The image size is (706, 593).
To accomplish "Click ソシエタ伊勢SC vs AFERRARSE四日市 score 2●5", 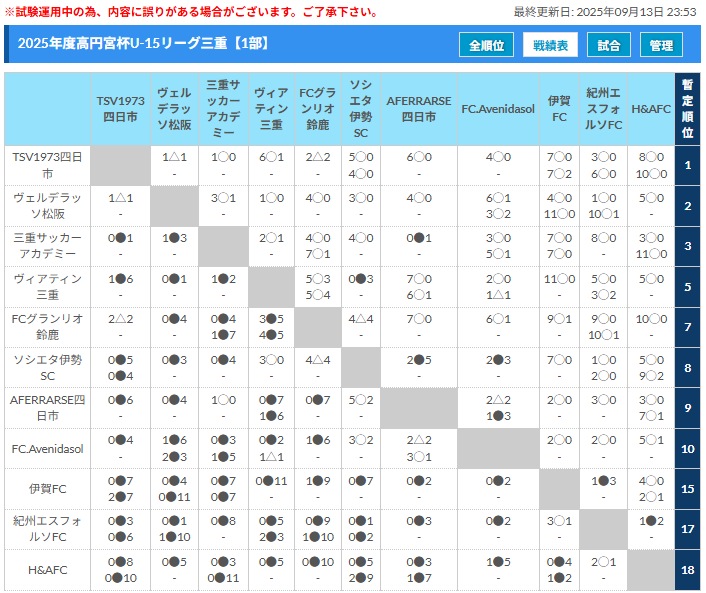I will [x=419, y=360].
